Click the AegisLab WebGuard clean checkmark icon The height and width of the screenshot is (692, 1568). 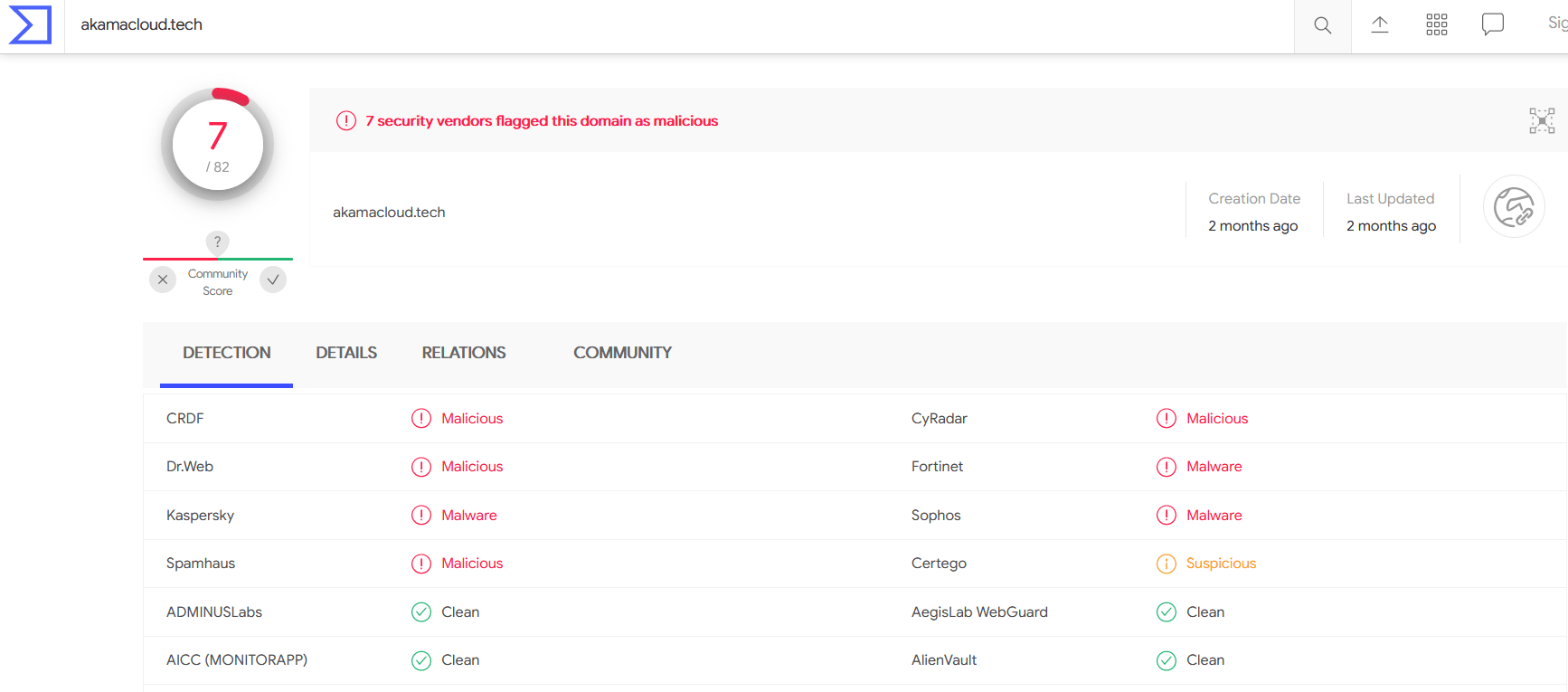click(1167, 611)
